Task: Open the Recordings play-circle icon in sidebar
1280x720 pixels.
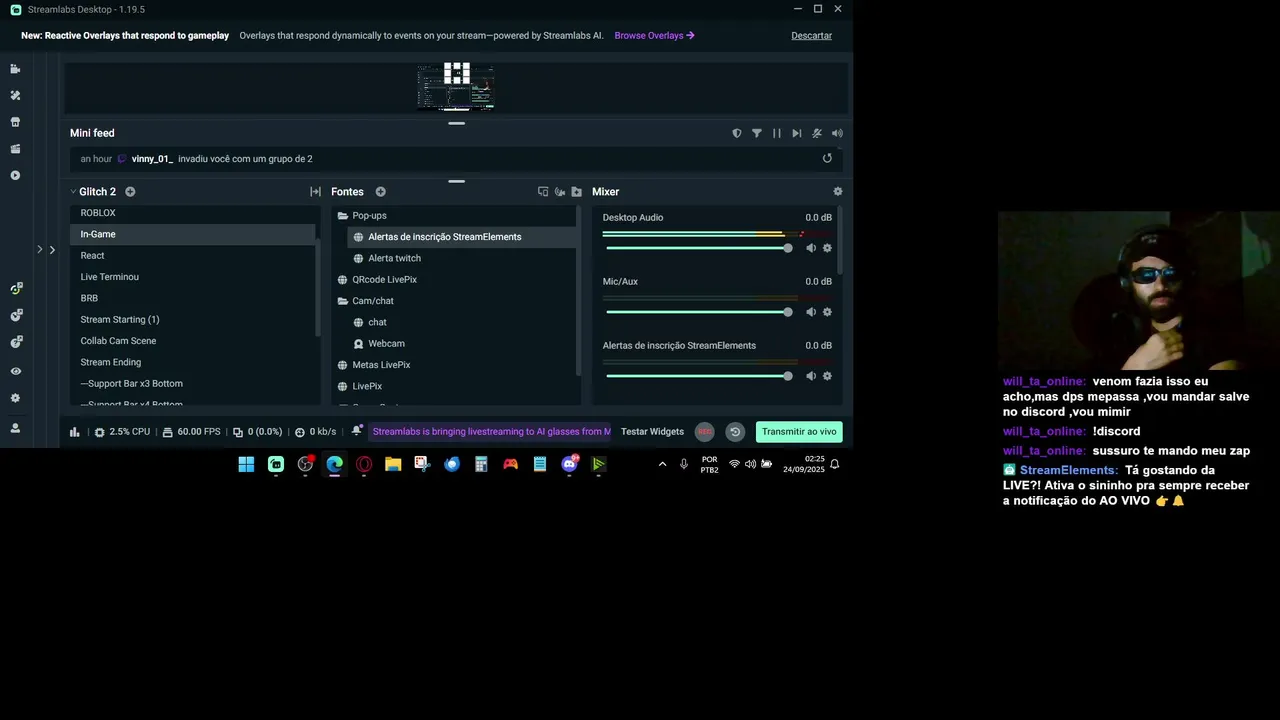Action: (x=15, y=175)
